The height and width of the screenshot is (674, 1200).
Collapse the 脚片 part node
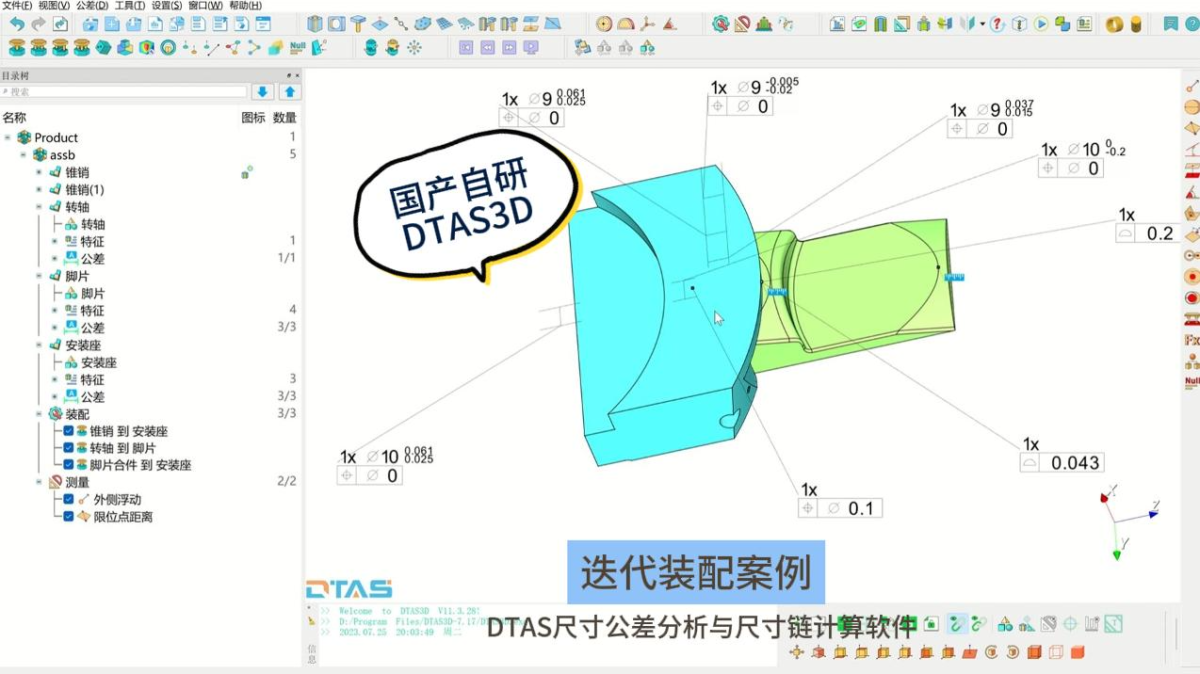coord(40,276)
